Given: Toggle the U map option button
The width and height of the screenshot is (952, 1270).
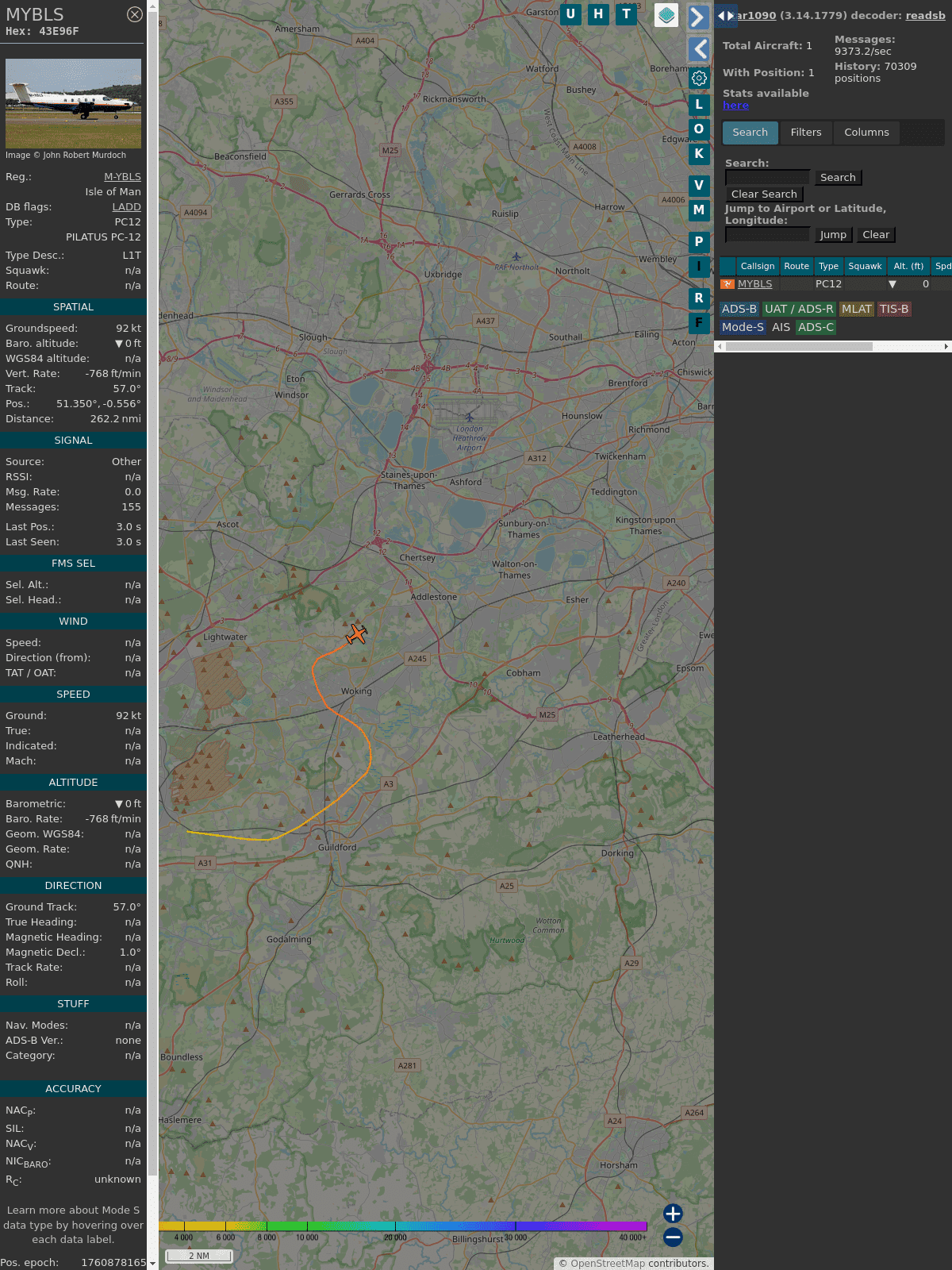Looking at the screenshot, I should point(570,13).
